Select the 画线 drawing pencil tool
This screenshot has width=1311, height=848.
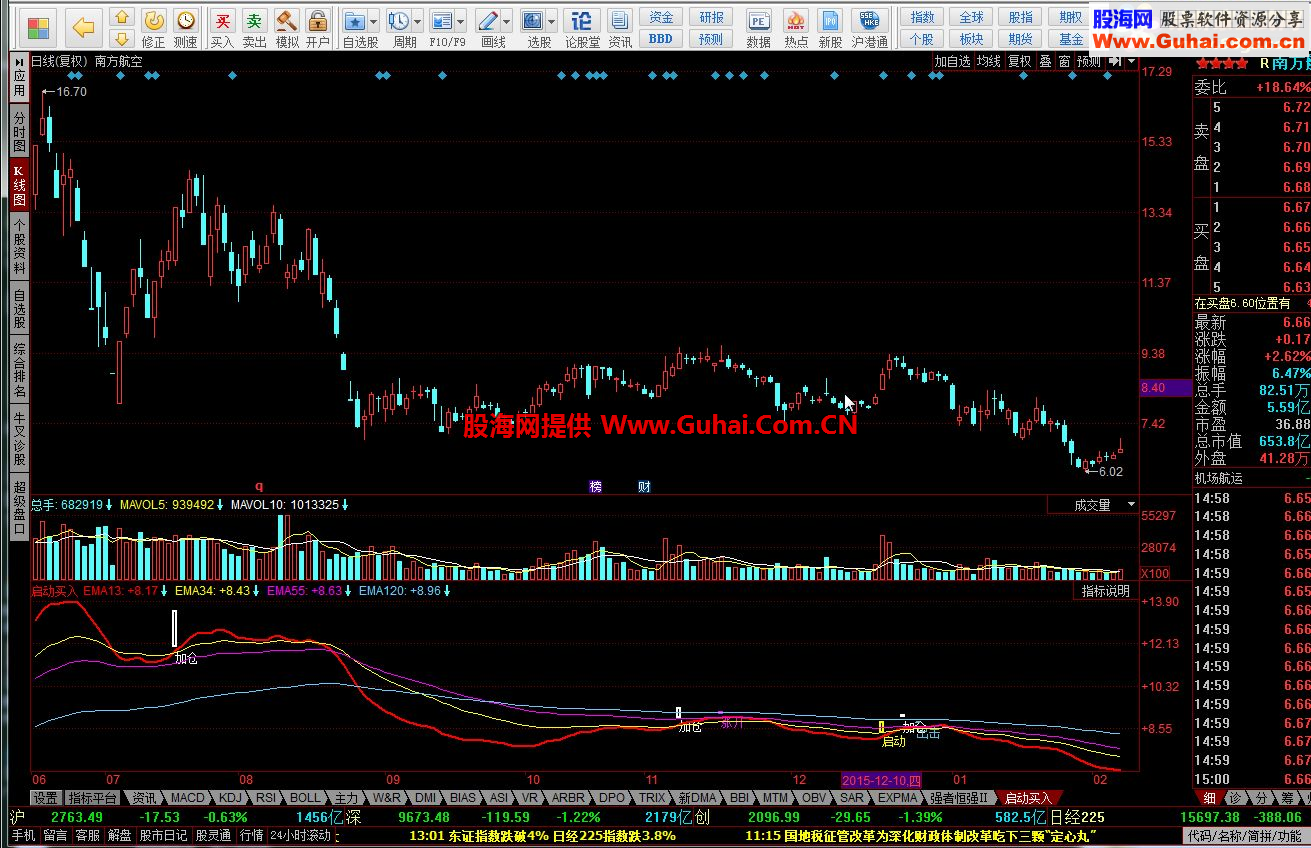point(487,20)
